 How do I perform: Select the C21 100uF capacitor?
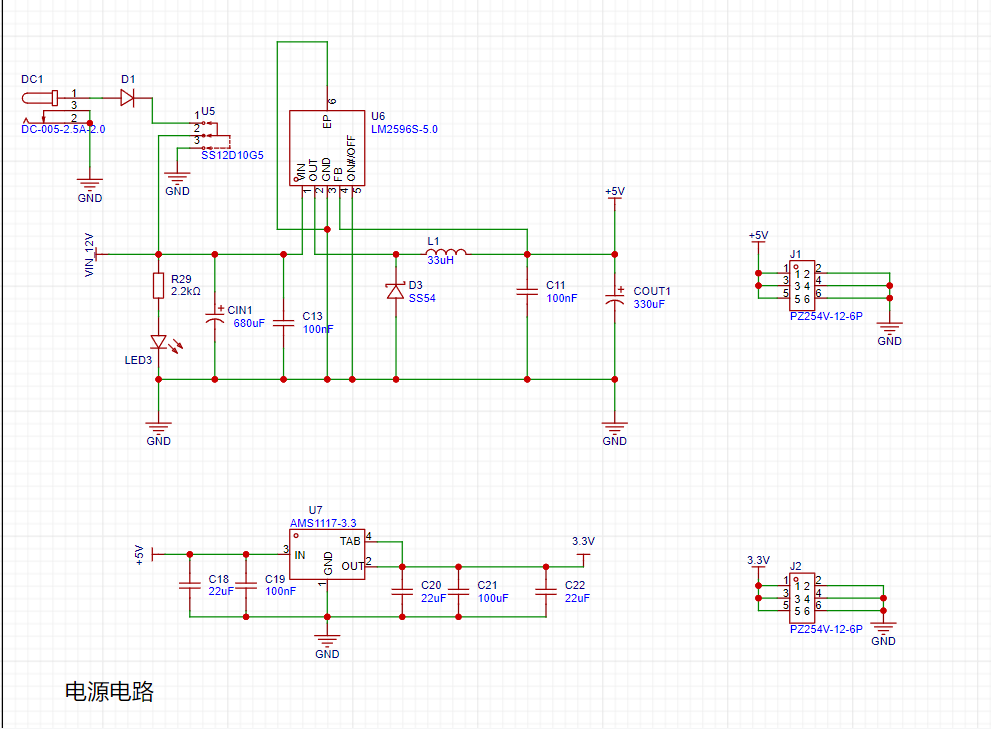(460, 592)
